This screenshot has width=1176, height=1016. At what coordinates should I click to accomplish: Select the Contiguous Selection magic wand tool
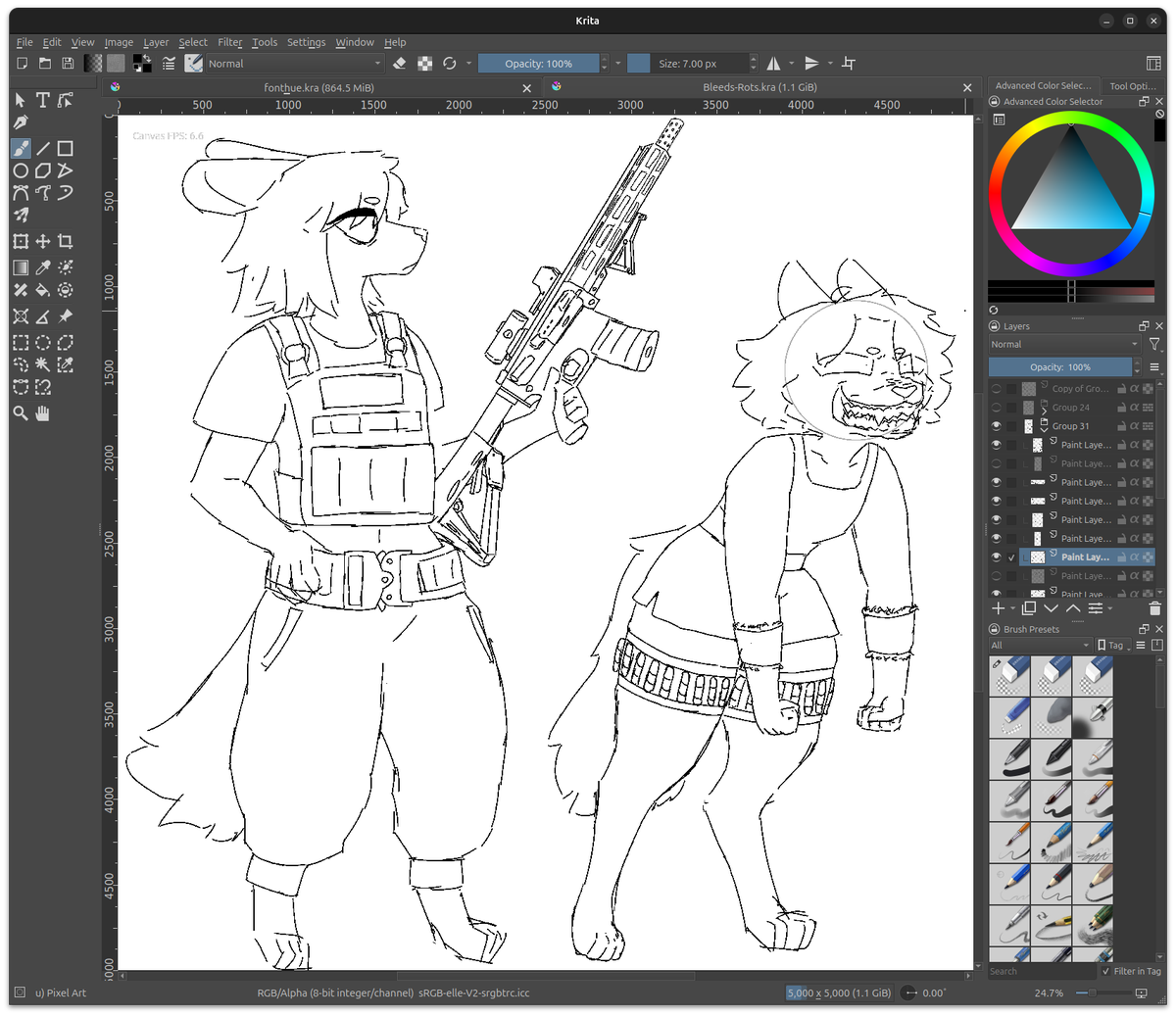coord(43,364)
